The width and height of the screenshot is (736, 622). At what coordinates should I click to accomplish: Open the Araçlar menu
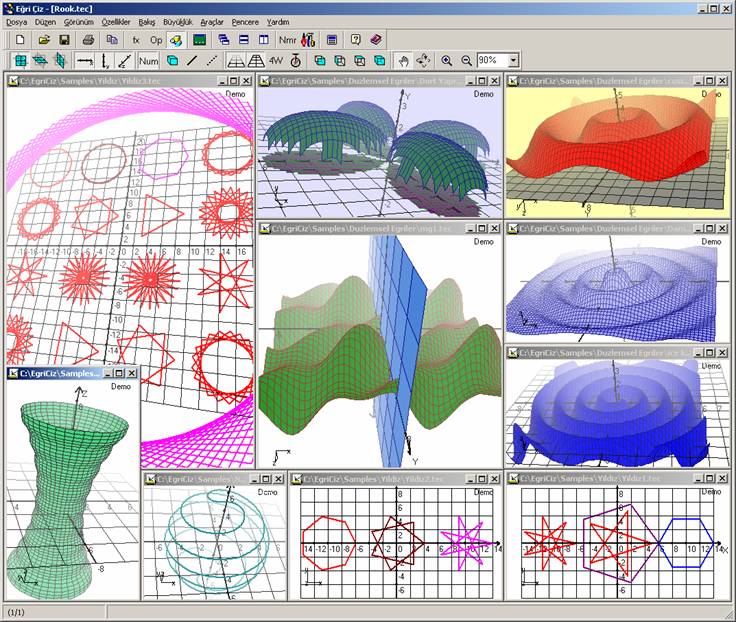coord(212,22)
